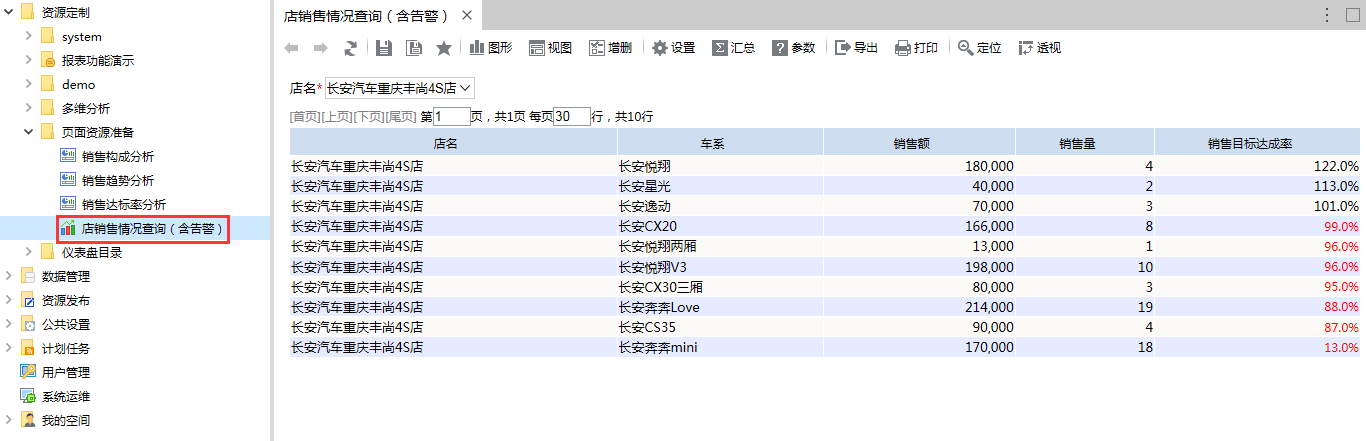Close the 店销售情况查询 tab
Screen dimensions: 1366x441
(467, 16)
